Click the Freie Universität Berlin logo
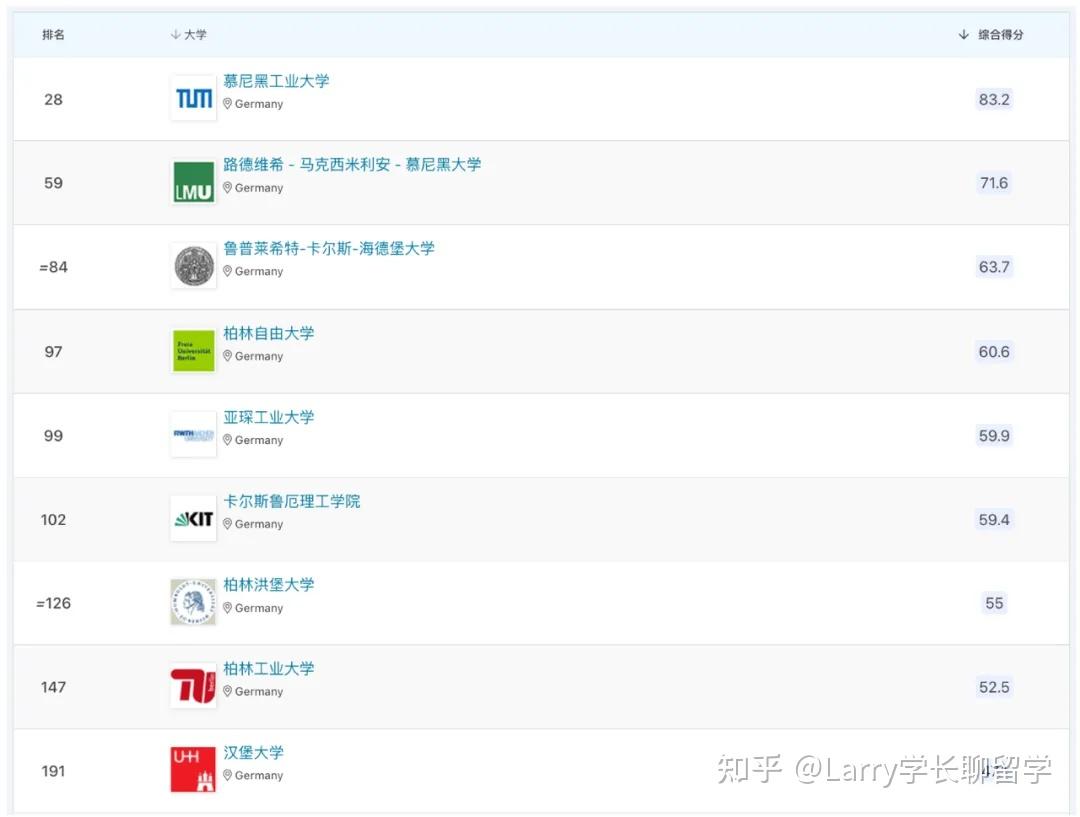Image resolution: width=1080 pixels, height=817 pixels. (194, 351)
